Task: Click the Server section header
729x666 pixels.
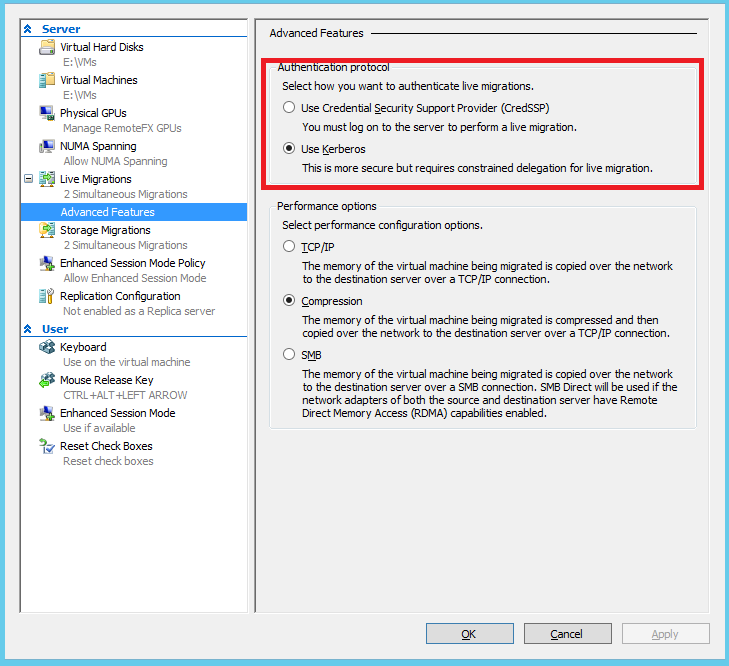Action: coord(61,29)
